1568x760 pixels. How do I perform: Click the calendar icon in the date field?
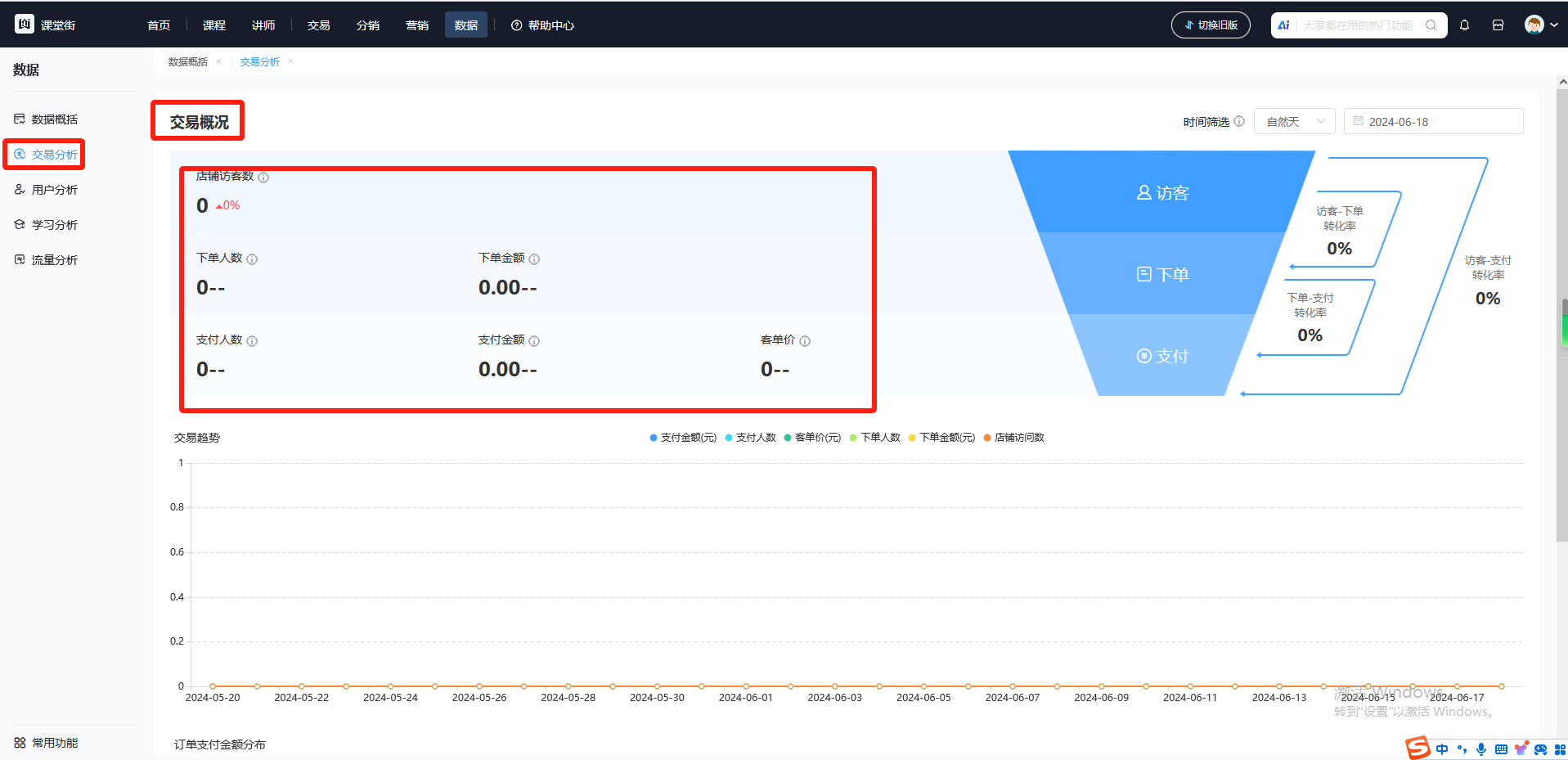1358,121
